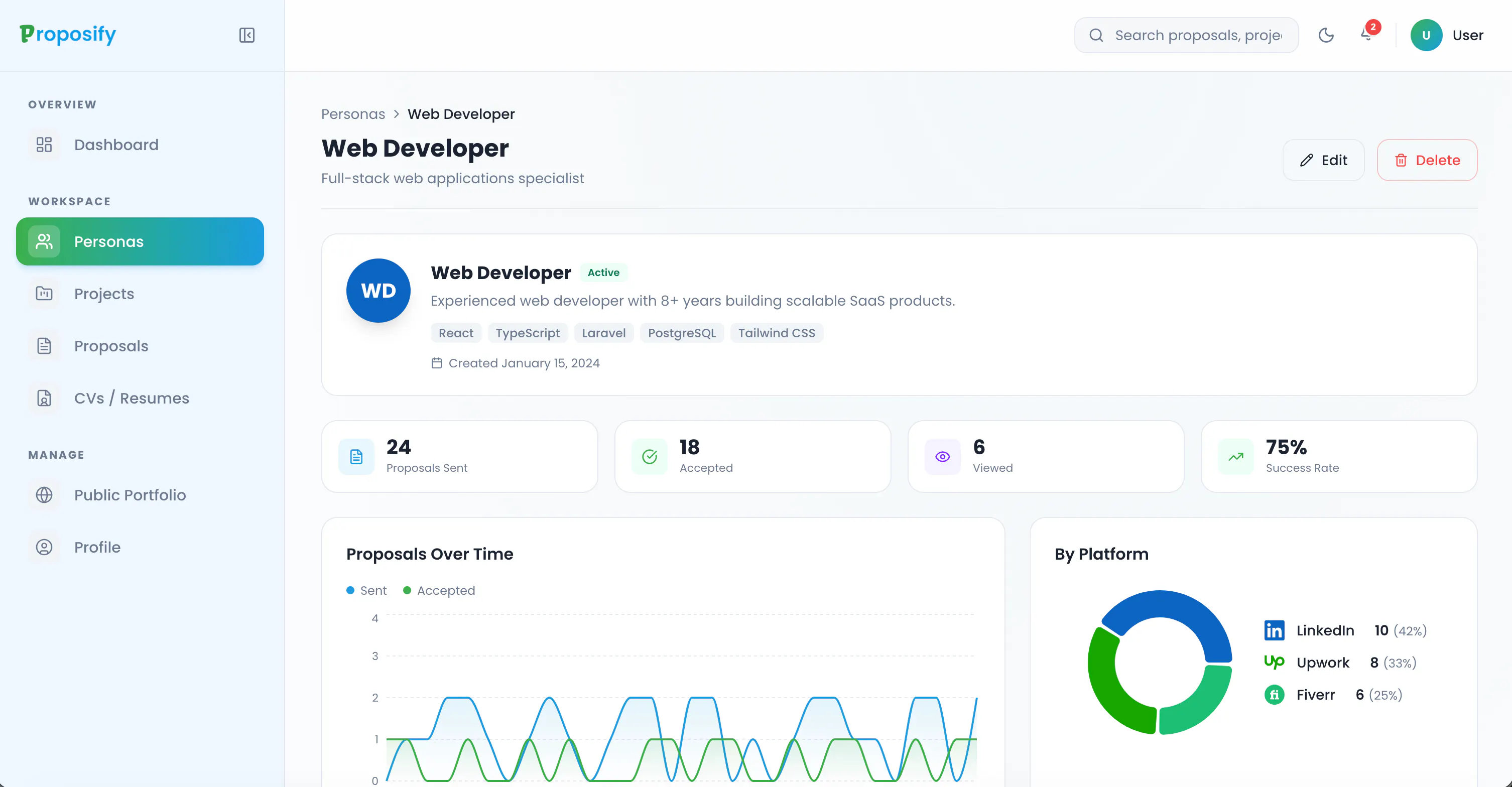The height and width of the screenshot is (787, 1512).
Task: Toggle the Accepted legend item
Action: (x=439, y=590)
